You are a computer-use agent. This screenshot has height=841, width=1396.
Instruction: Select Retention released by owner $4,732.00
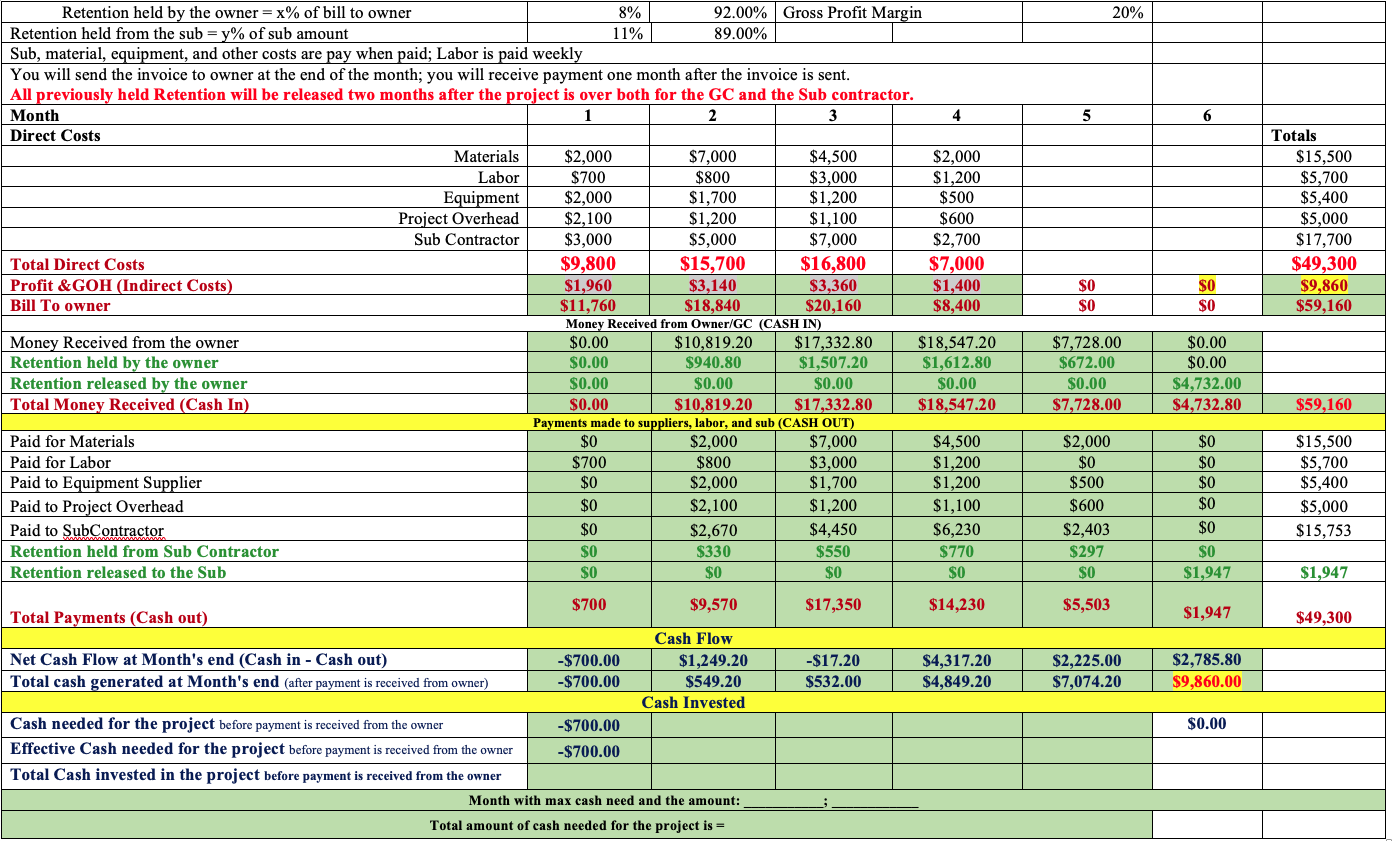tap(1207, 383)
